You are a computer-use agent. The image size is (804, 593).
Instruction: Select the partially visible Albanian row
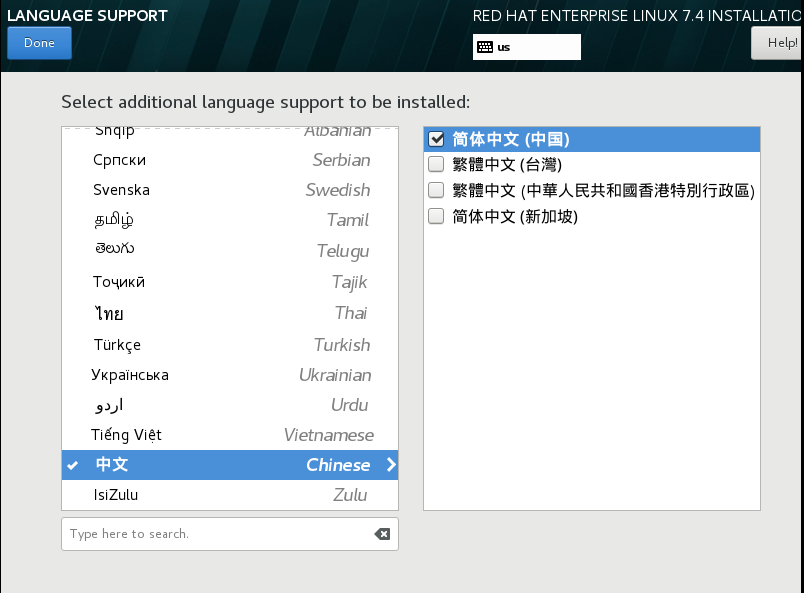tap(230, 135)
